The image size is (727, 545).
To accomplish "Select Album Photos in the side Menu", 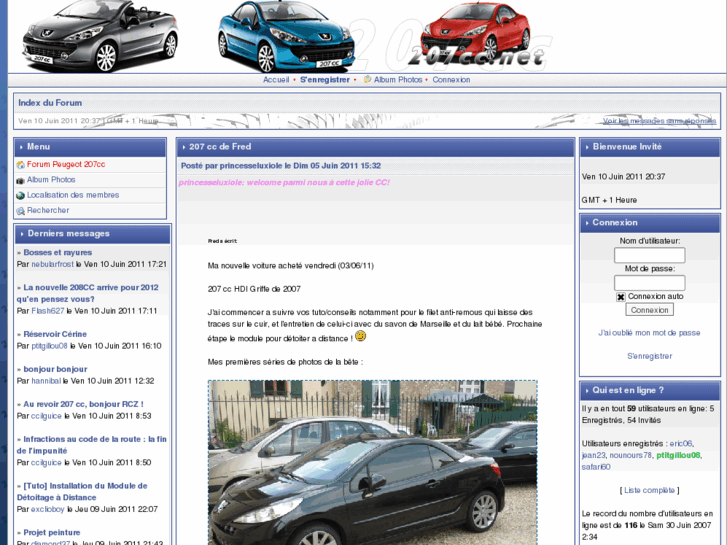I will [x=51, y=180].
